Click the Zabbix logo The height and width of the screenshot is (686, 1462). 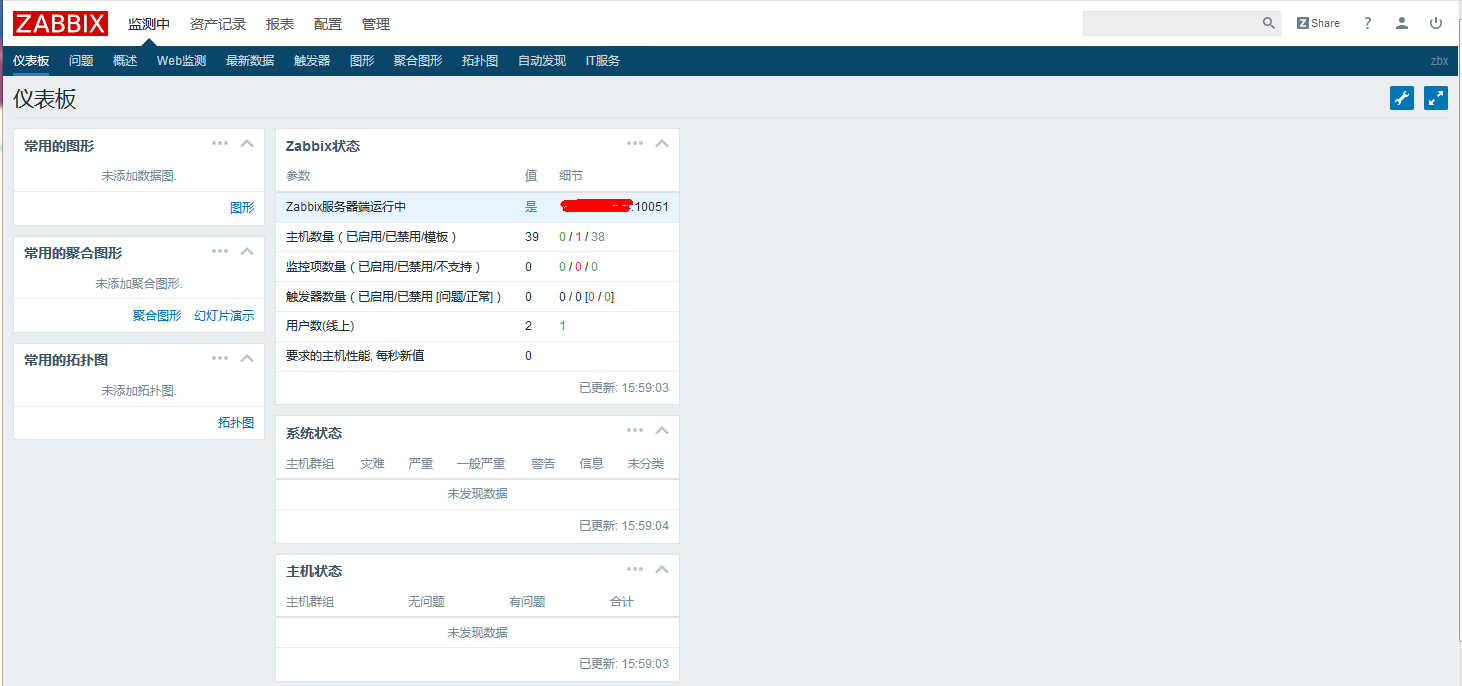tap(60, 23)
